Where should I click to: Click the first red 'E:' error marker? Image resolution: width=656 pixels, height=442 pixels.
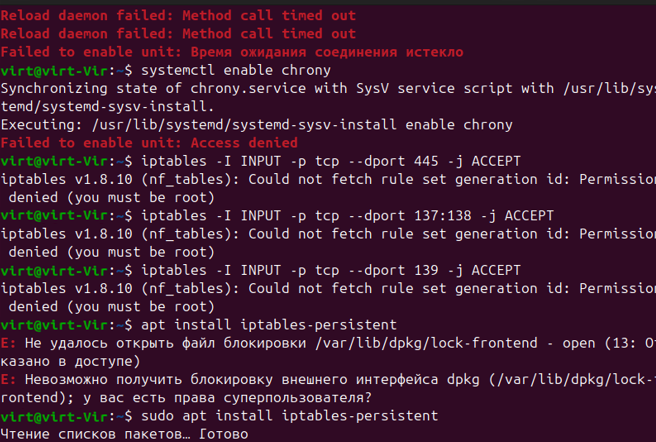(x=8, y=343)
